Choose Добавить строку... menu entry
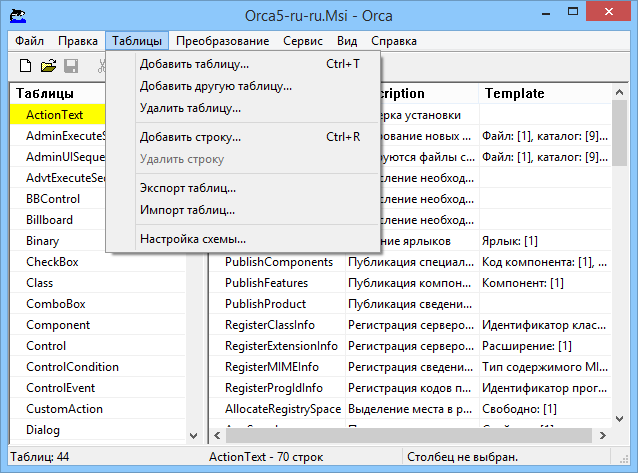The width and height of the screenshot is (638, 473). click(243, 137)
